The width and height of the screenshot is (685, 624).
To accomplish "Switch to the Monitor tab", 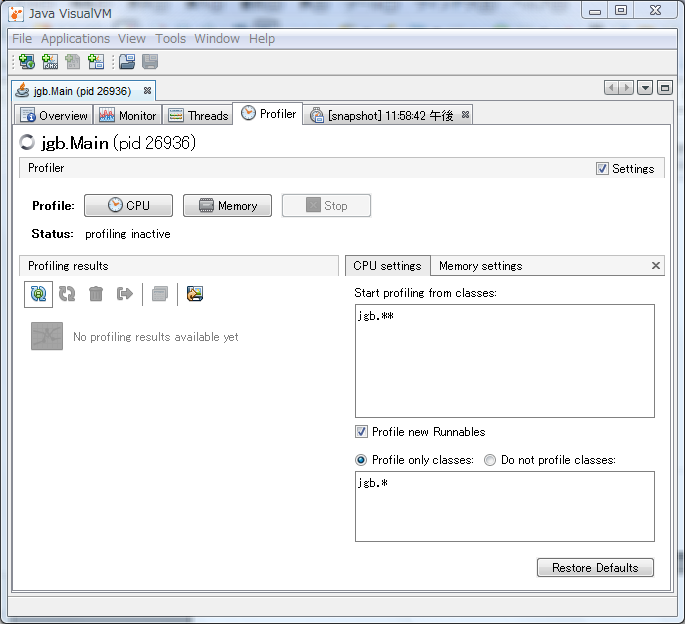I will [128, 115].
